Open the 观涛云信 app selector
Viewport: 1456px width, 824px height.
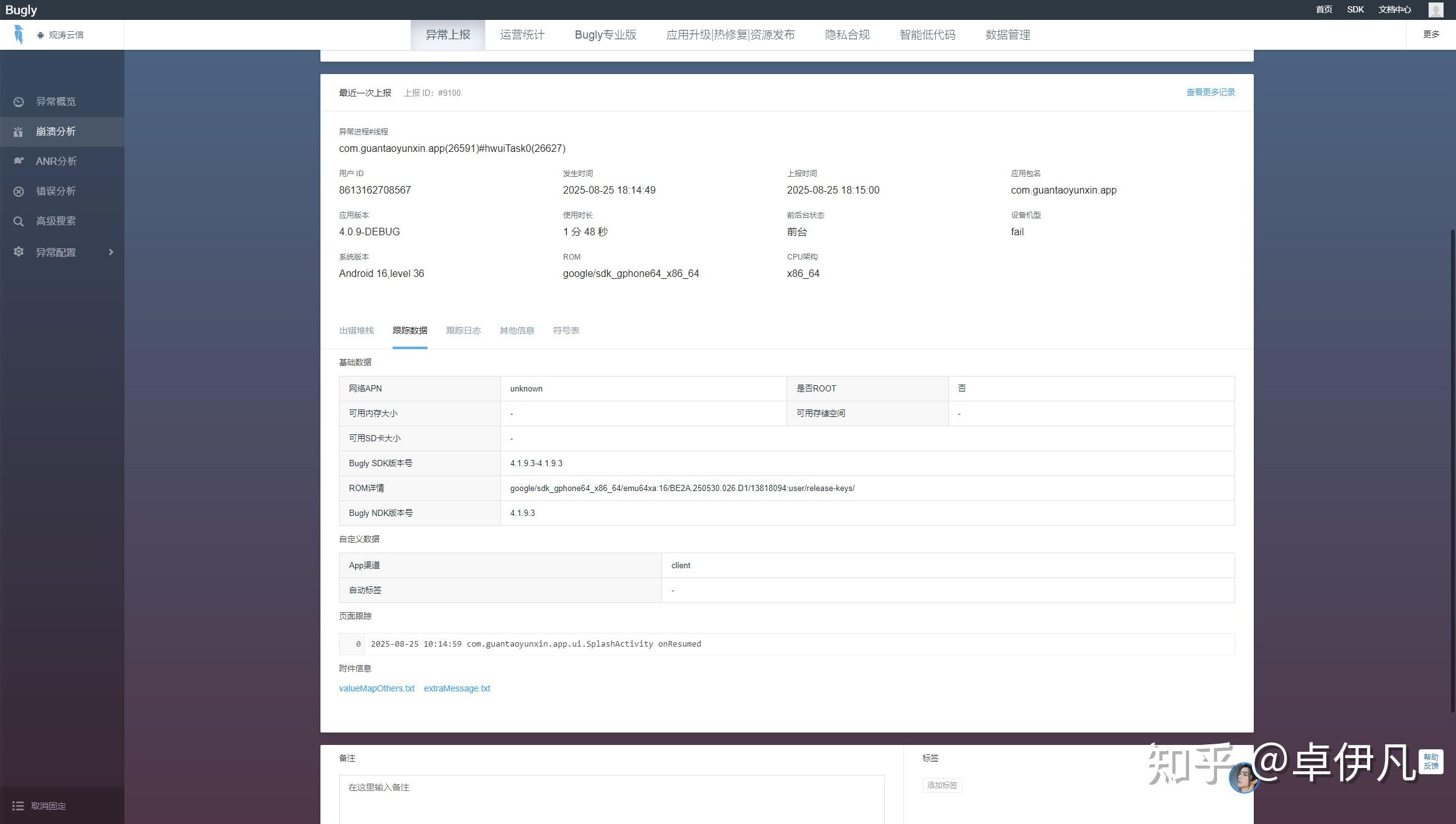pos(61,35)
